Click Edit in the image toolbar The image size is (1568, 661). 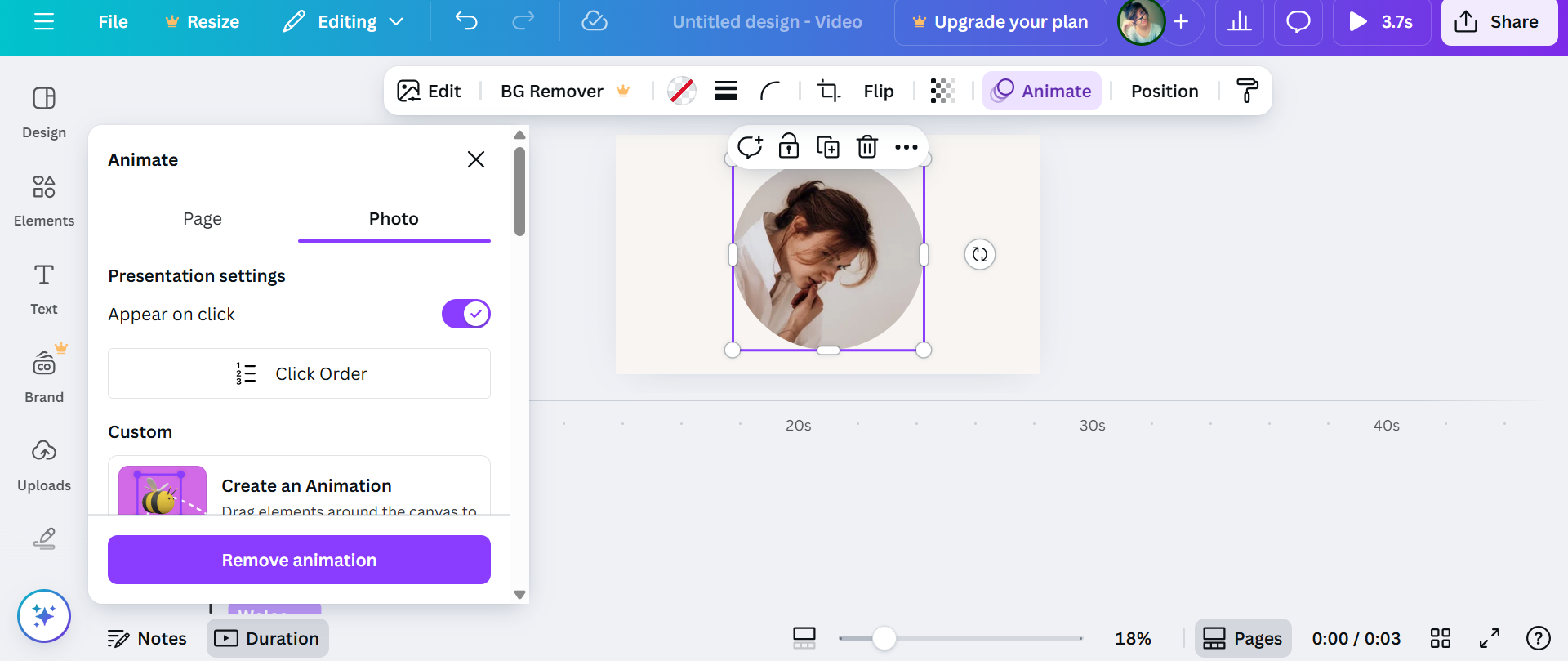429,91
